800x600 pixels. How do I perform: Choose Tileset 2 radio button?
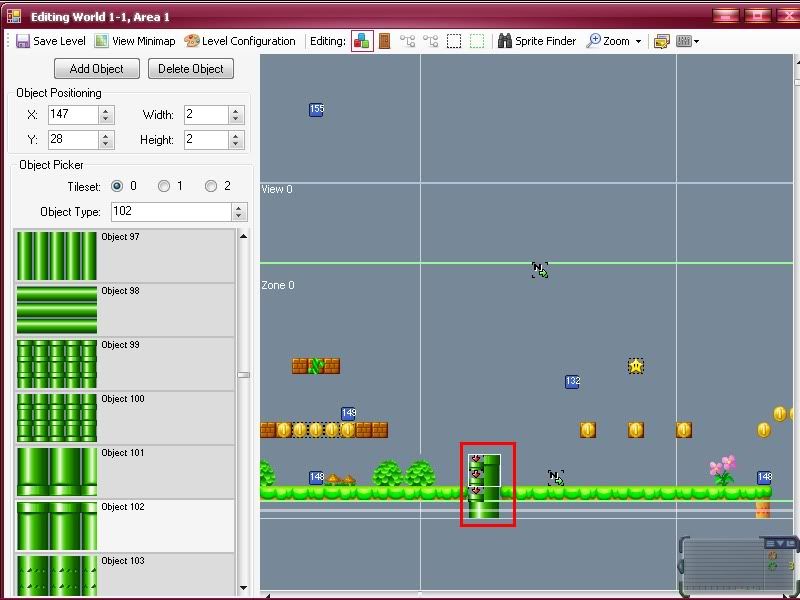coord(211,186)
